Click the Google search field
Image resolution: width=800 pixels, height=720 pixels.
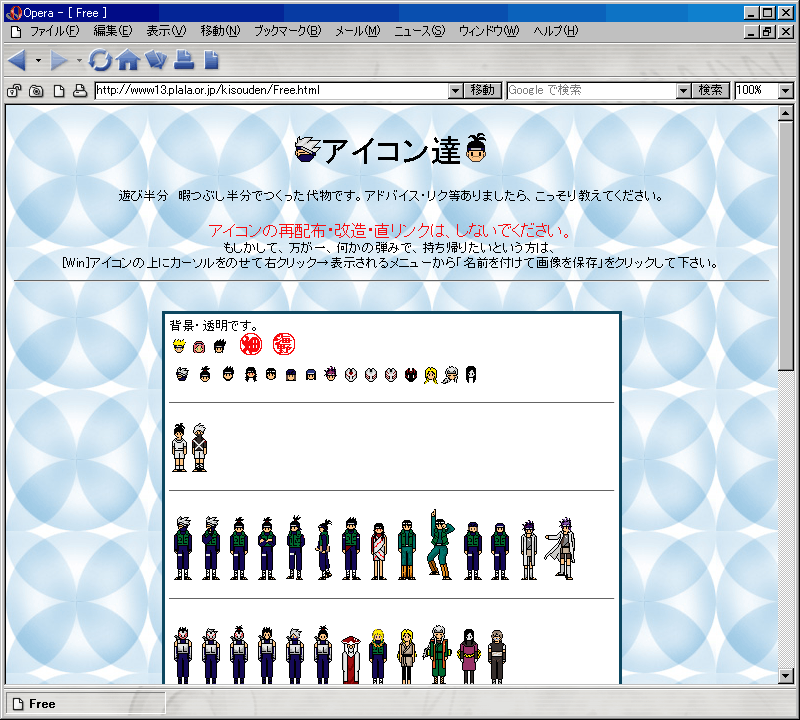[592, 90]
